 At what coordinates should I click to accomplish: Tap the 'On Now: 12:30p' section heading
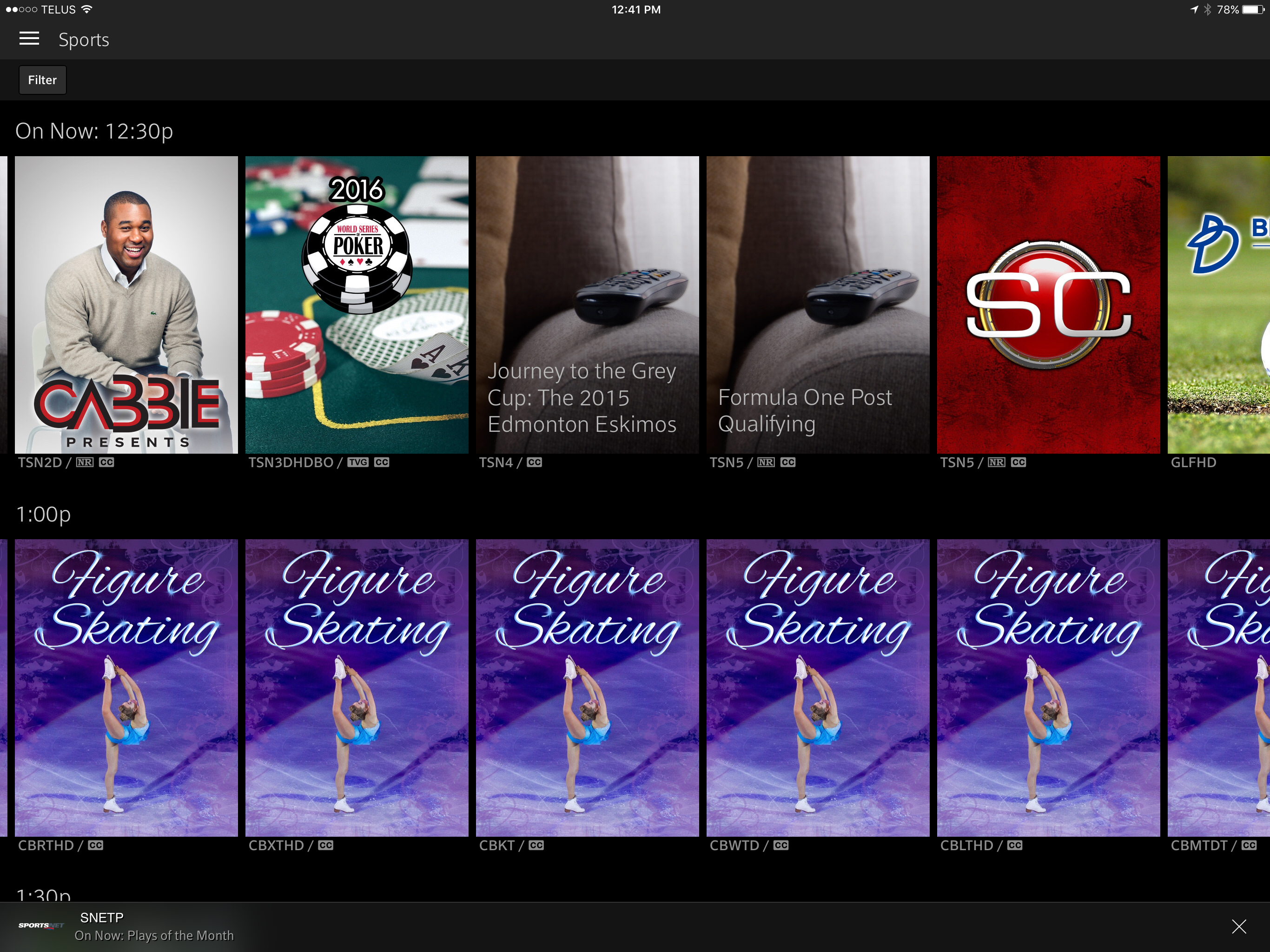point(94,132)
